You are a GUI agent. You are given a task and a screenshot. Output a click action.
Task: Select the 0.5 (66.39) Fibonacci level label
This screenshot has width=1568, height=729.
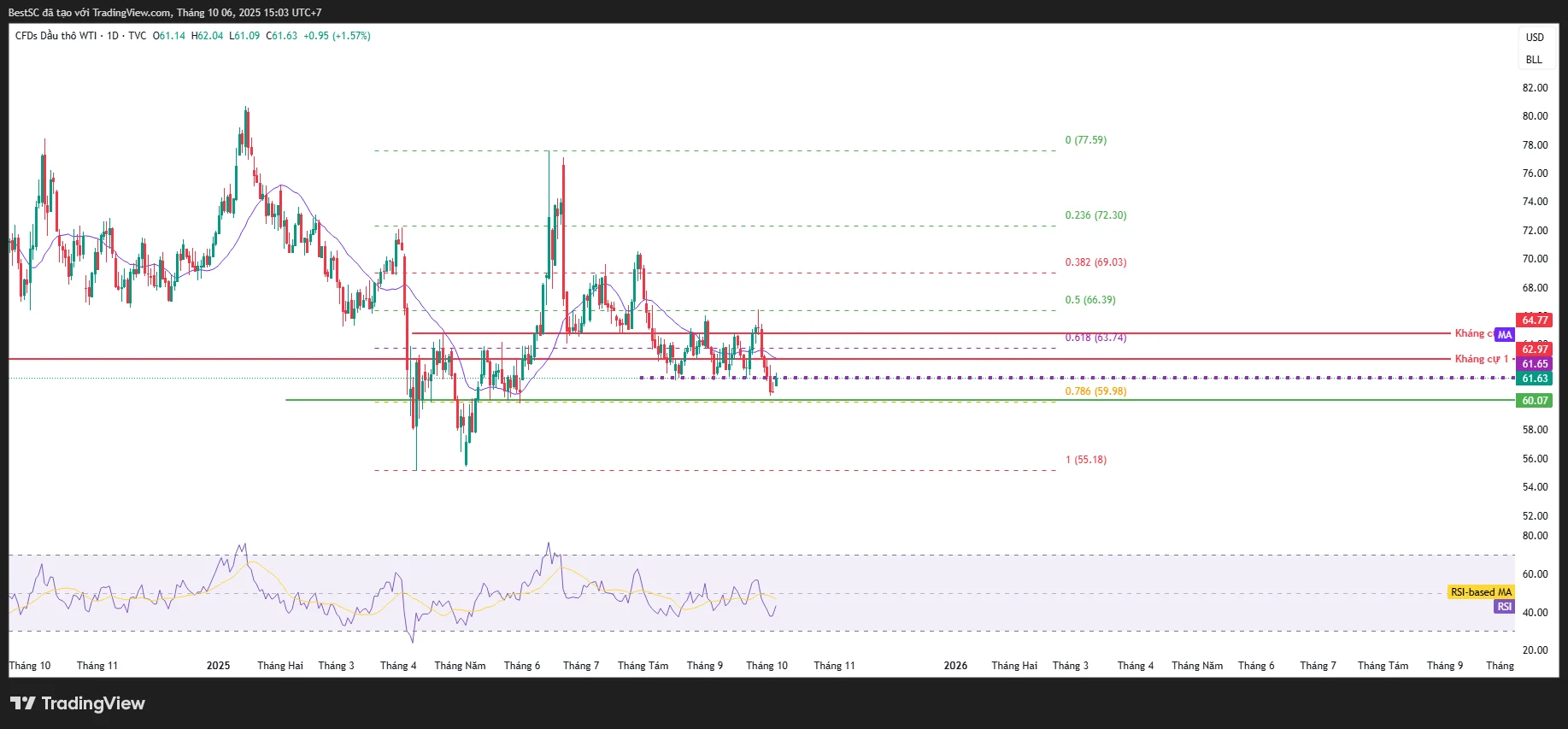[1089, 300]
